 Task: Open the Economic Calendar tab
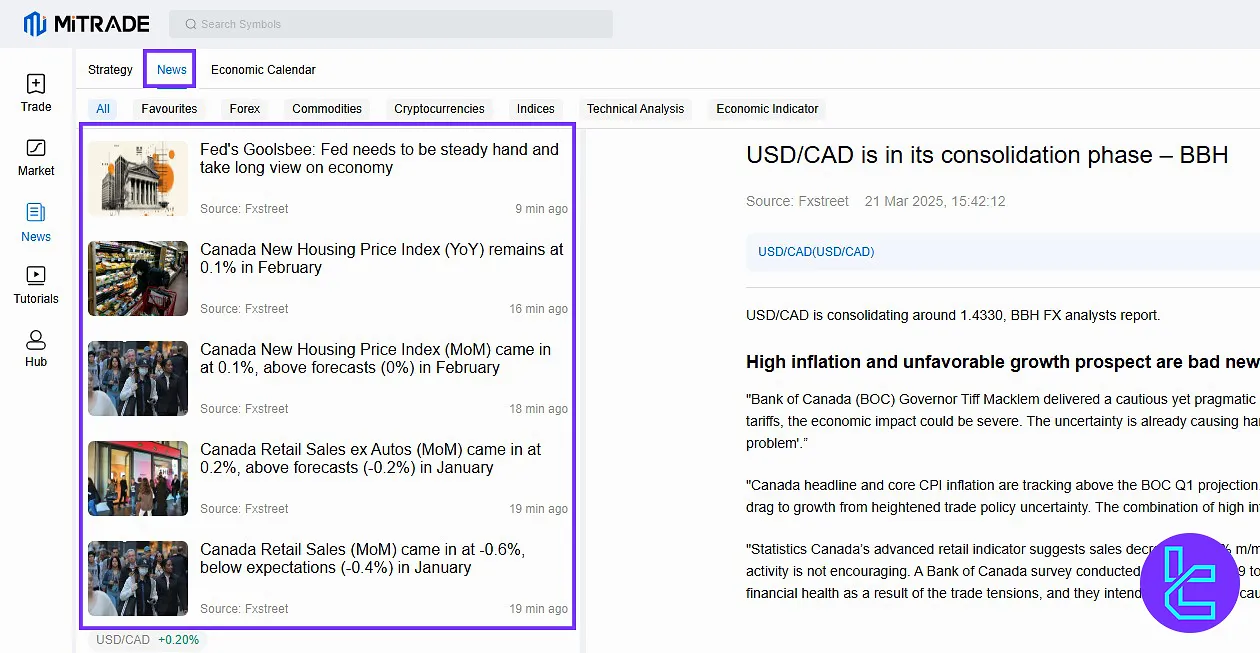[x=263, y=70]
